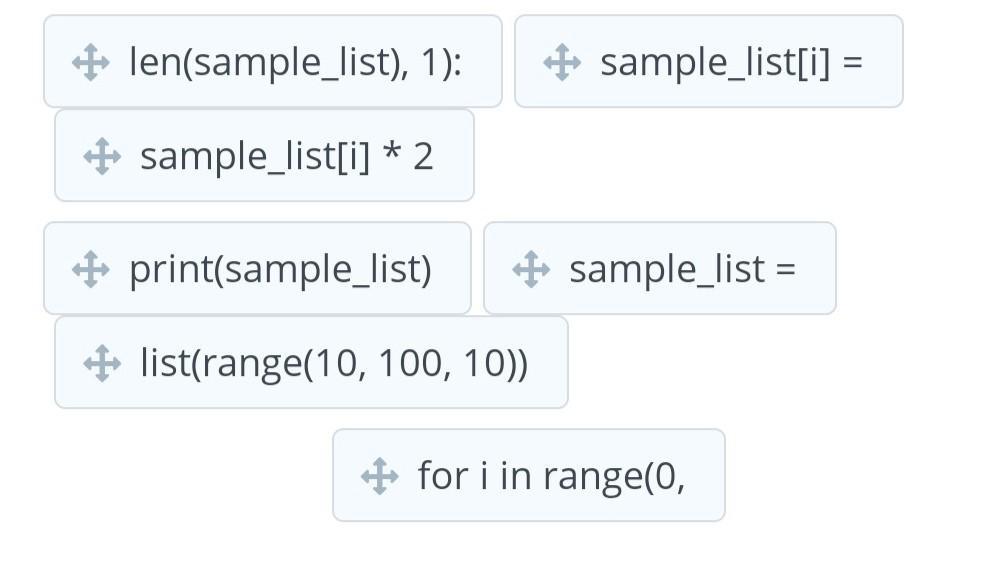Pick the for i in range(0, block
This screenshot has width=994, height=567.
click(x=529, y=475)
